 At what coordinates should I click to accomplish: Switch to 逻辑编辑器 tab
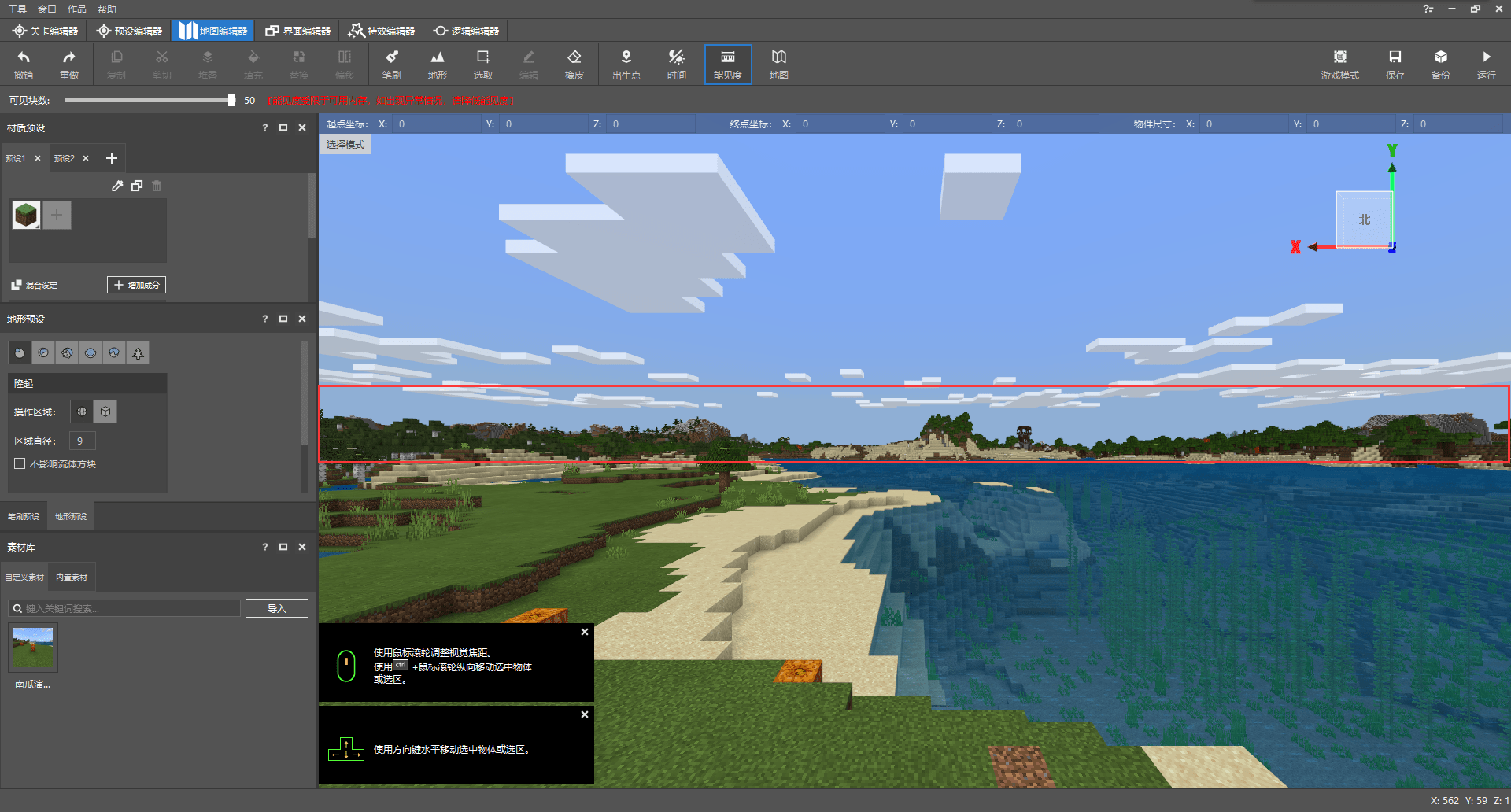(x=466, y=31)
